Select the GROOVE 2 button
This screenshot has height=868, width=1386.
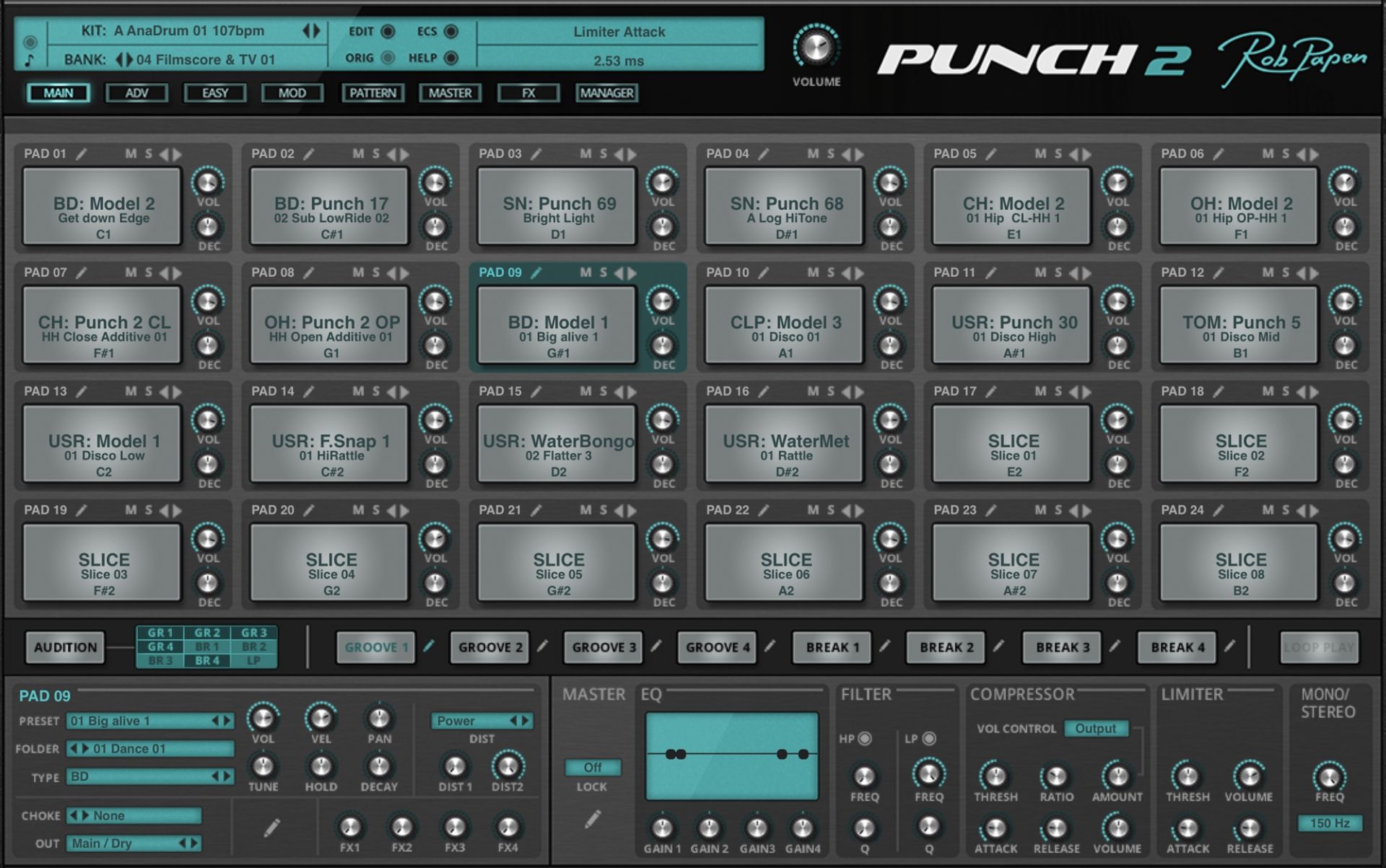[x=490, y=647]
